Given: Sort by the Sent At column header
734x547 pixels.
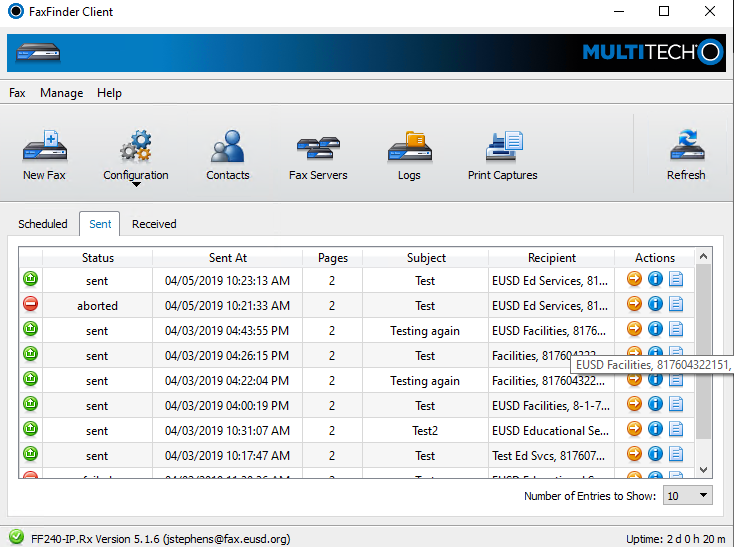Looking at the screenshot, I should pyautogui.click(x=228, y=258).
